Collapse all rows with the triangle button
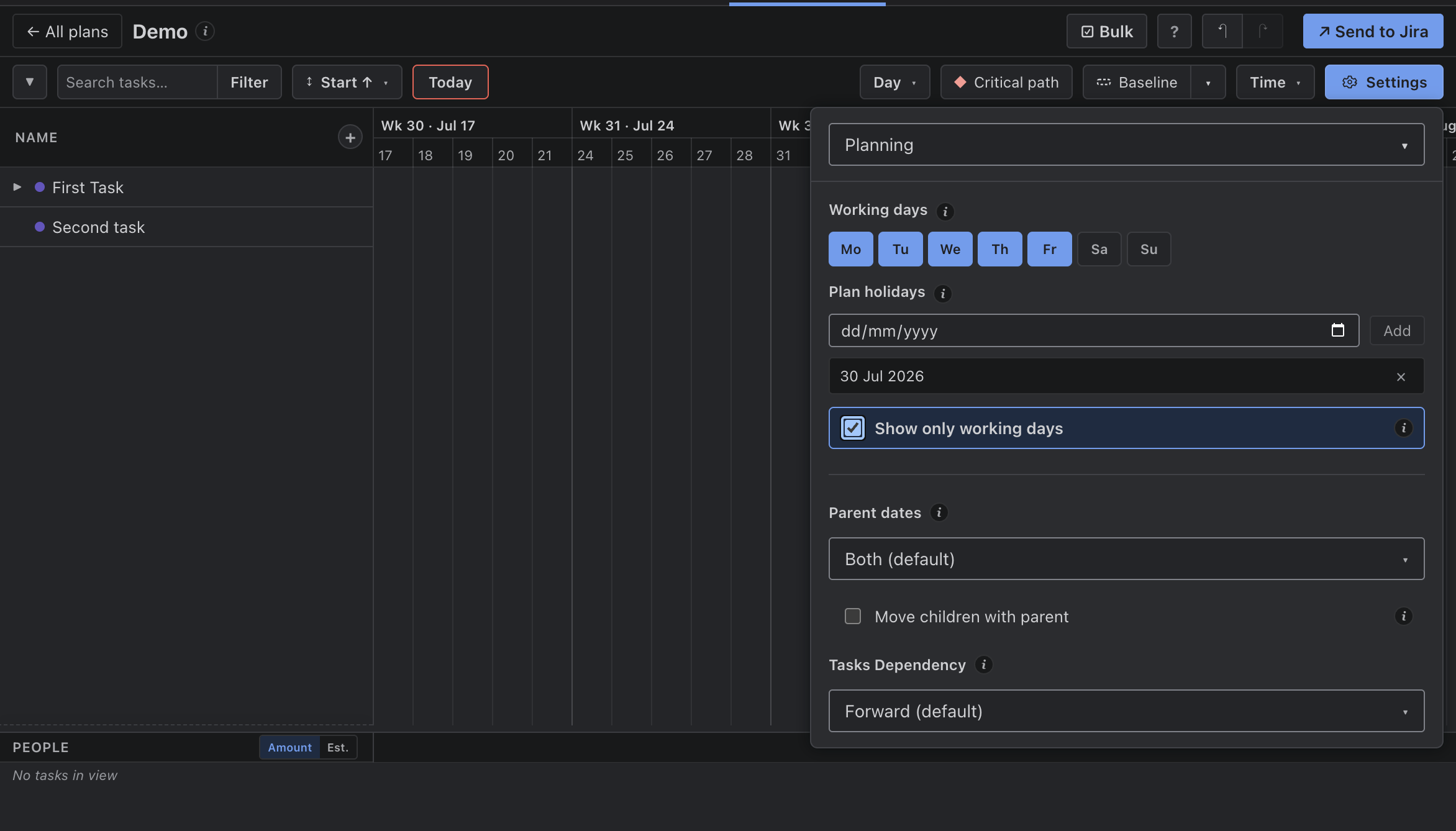The image size is (1456, 831). [x=30, y=82]
